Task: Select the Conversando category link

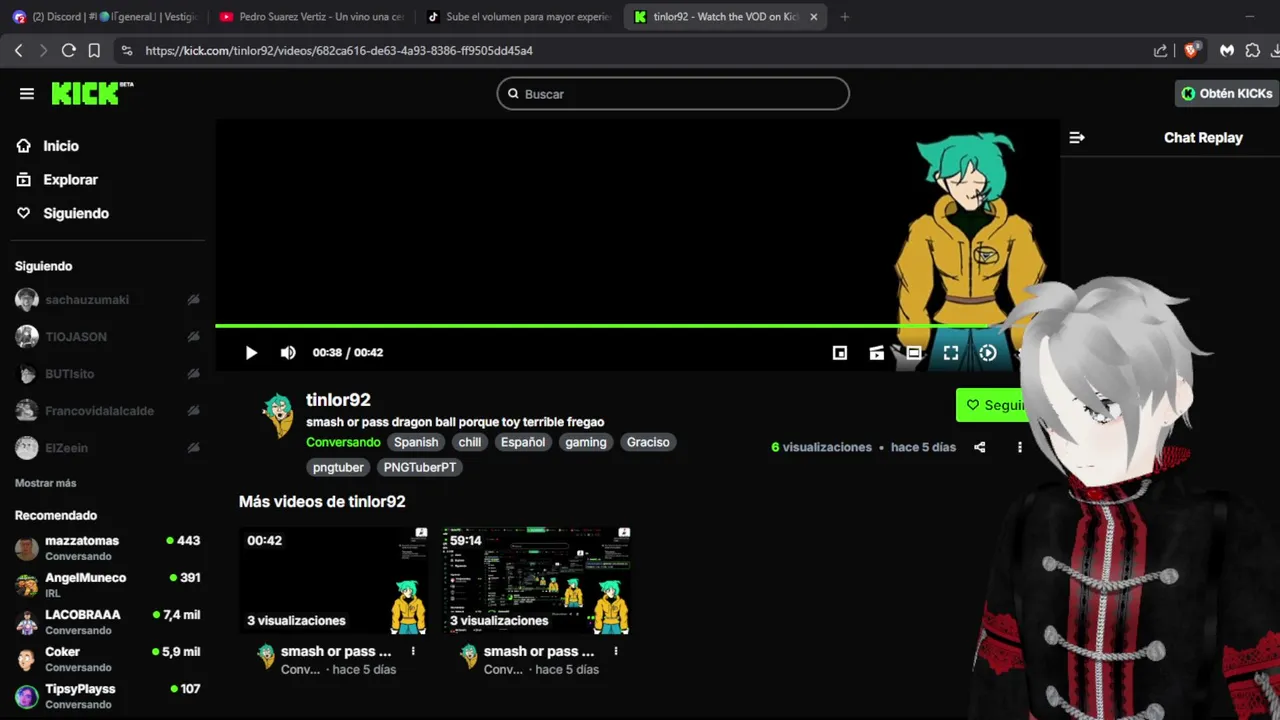Action: click(343, 442)
